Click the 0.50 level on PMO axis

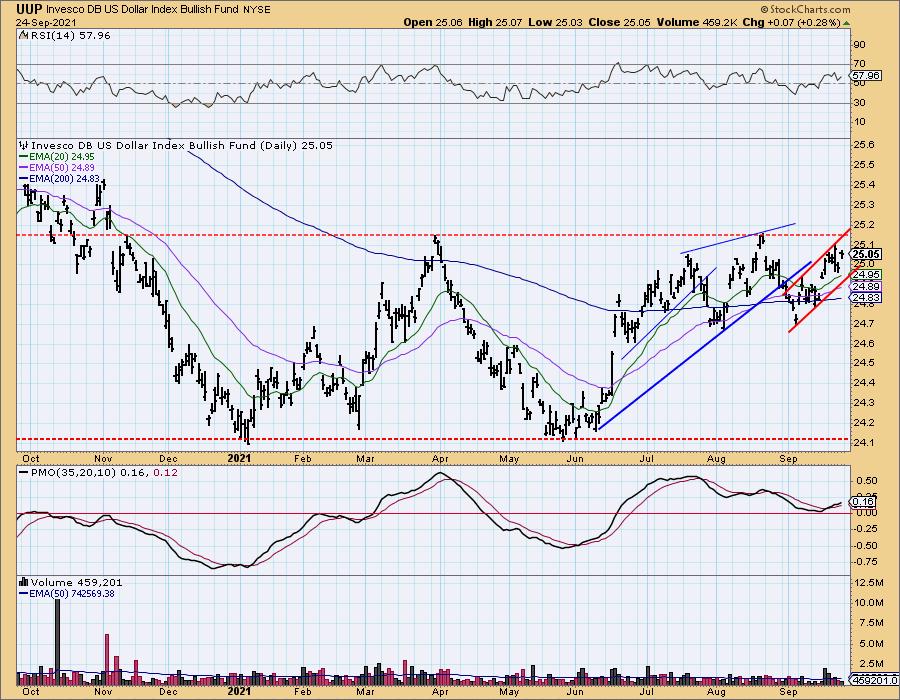(x=866, y=481)
